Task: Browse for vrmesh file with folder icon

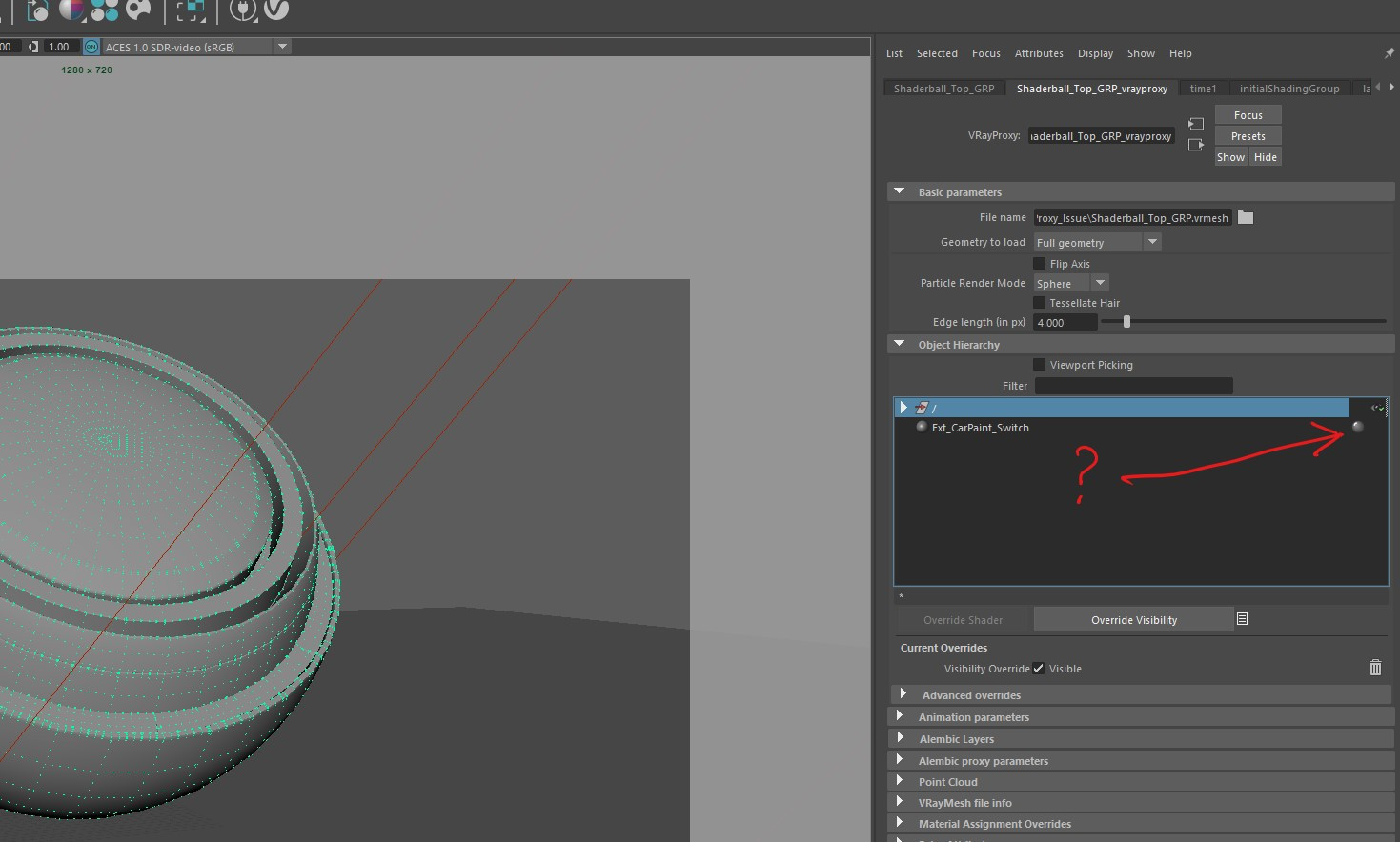Action: point(1246,218)
